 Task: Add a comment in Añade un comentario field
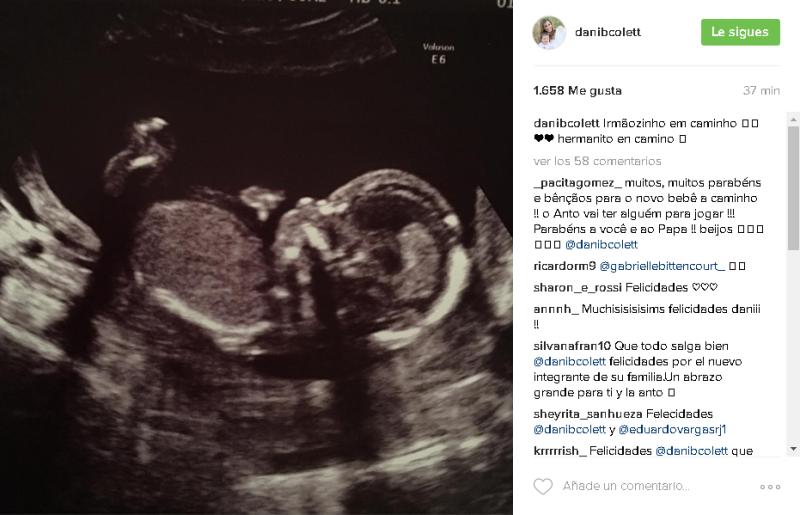(626, 486)
